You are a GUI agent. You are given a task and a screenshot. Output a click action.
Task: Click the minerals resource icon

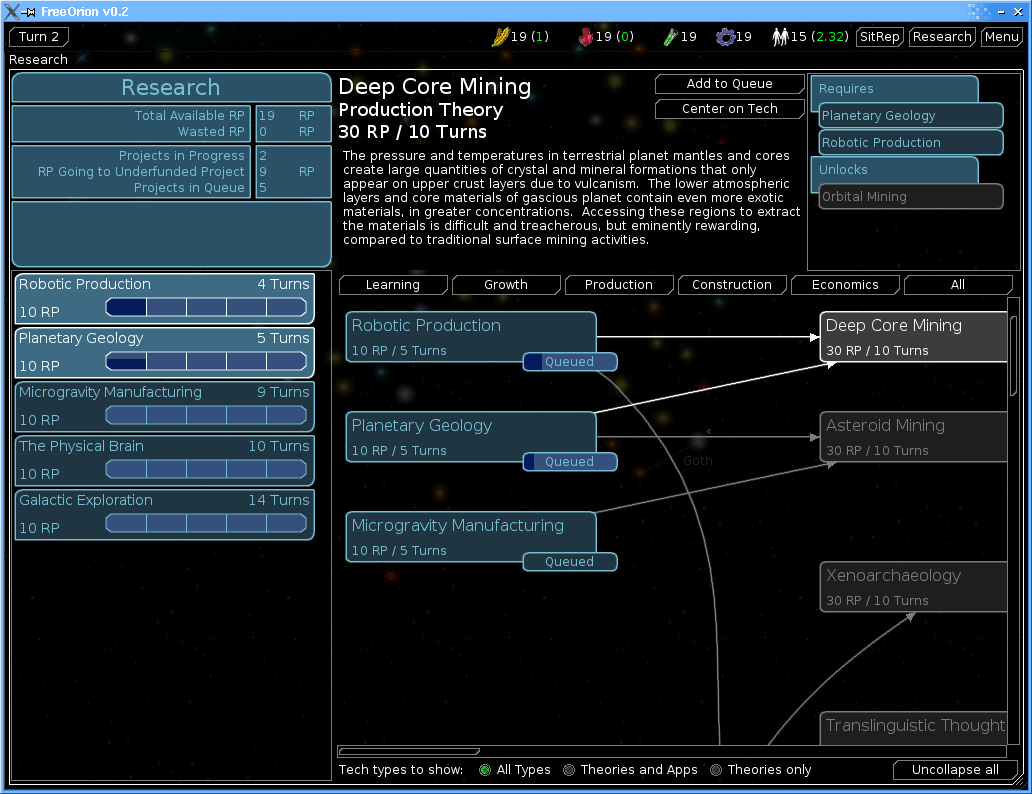pyautogui.click(x=585, y=37)
